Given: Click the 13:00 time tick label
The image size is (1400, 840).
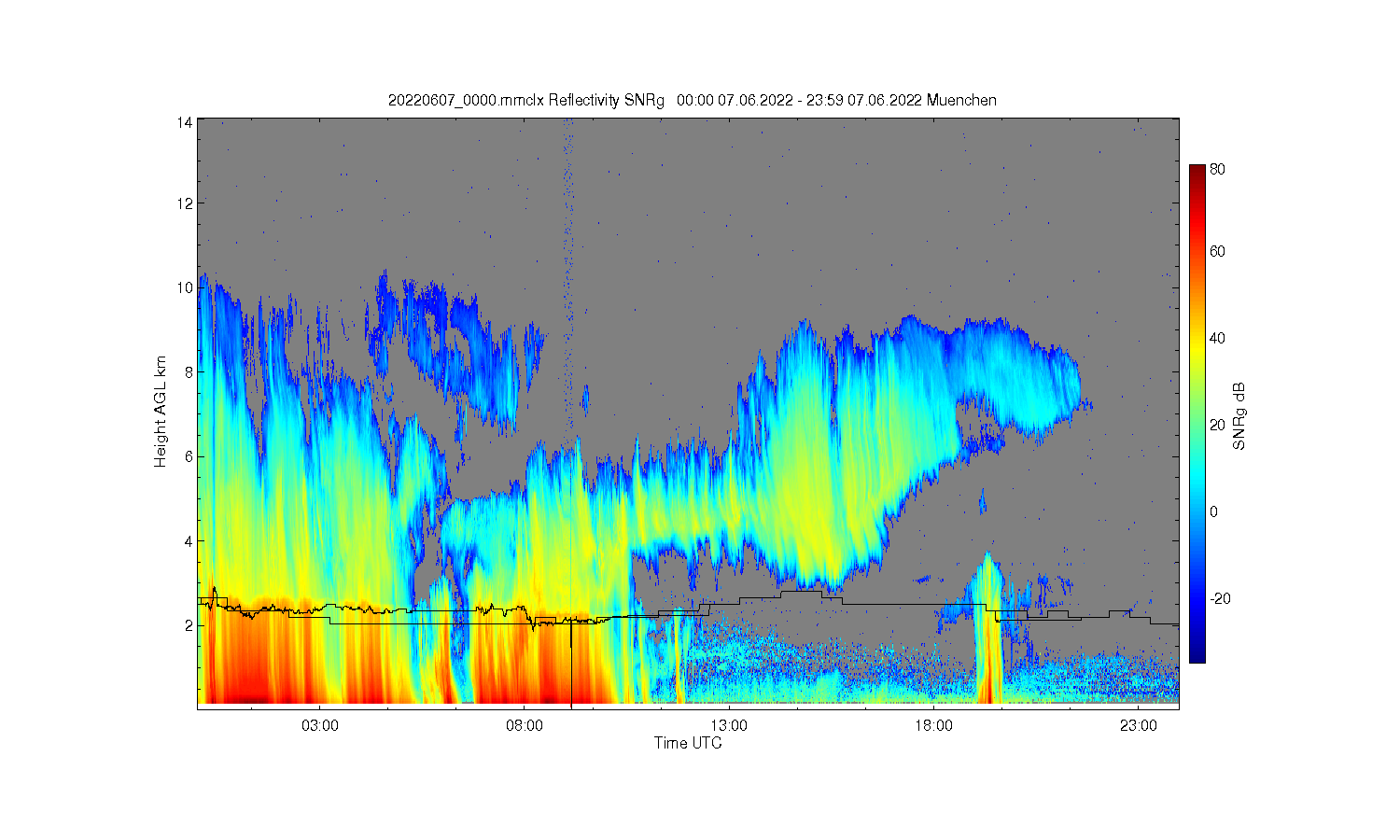Looking at the screenshot, I should point(729,725).
